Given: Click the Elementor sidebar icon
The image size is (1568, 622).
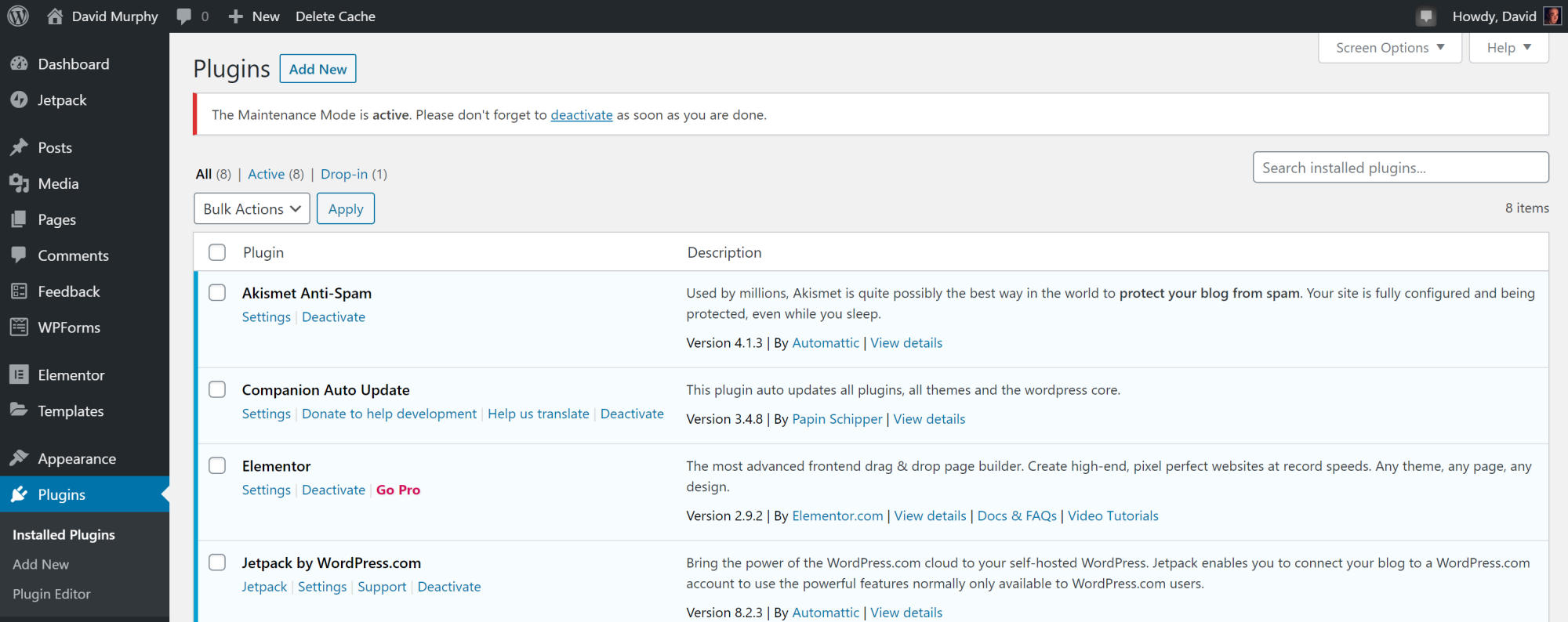Looking at the screenshot, I should click(20, 374).
